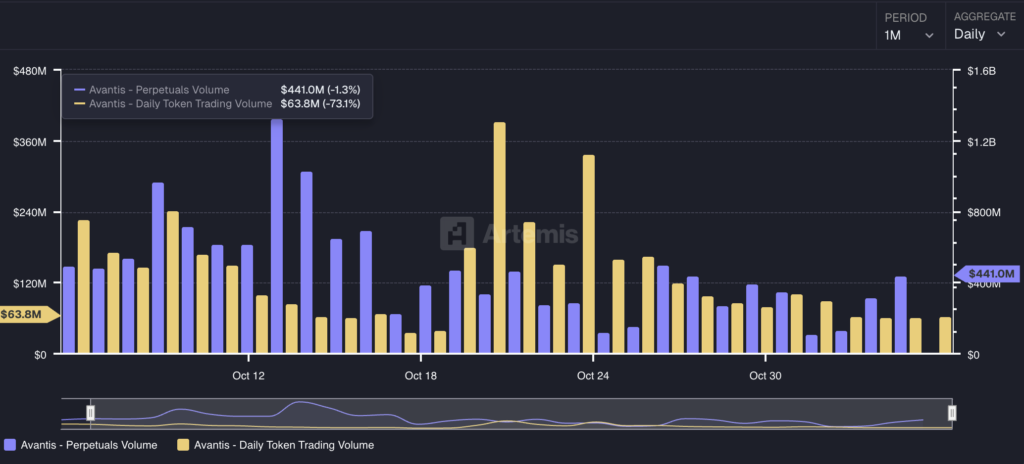1024x464 pixels.
Task: Select the Oct 24 x-axis date label
Action: click(593, 376)
